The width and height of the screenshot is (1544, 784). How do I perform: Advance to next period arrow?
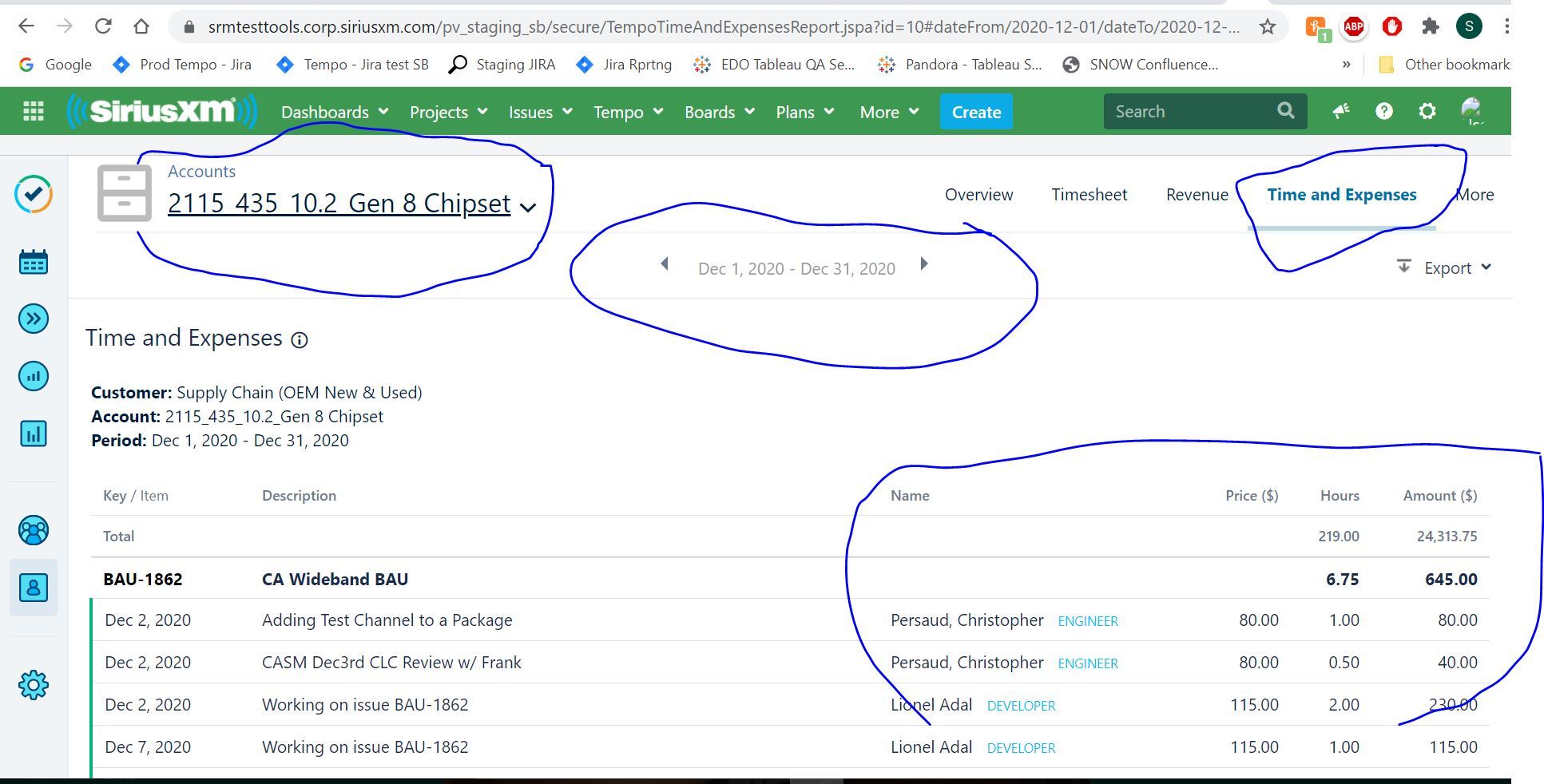click(x=924, y=264)
